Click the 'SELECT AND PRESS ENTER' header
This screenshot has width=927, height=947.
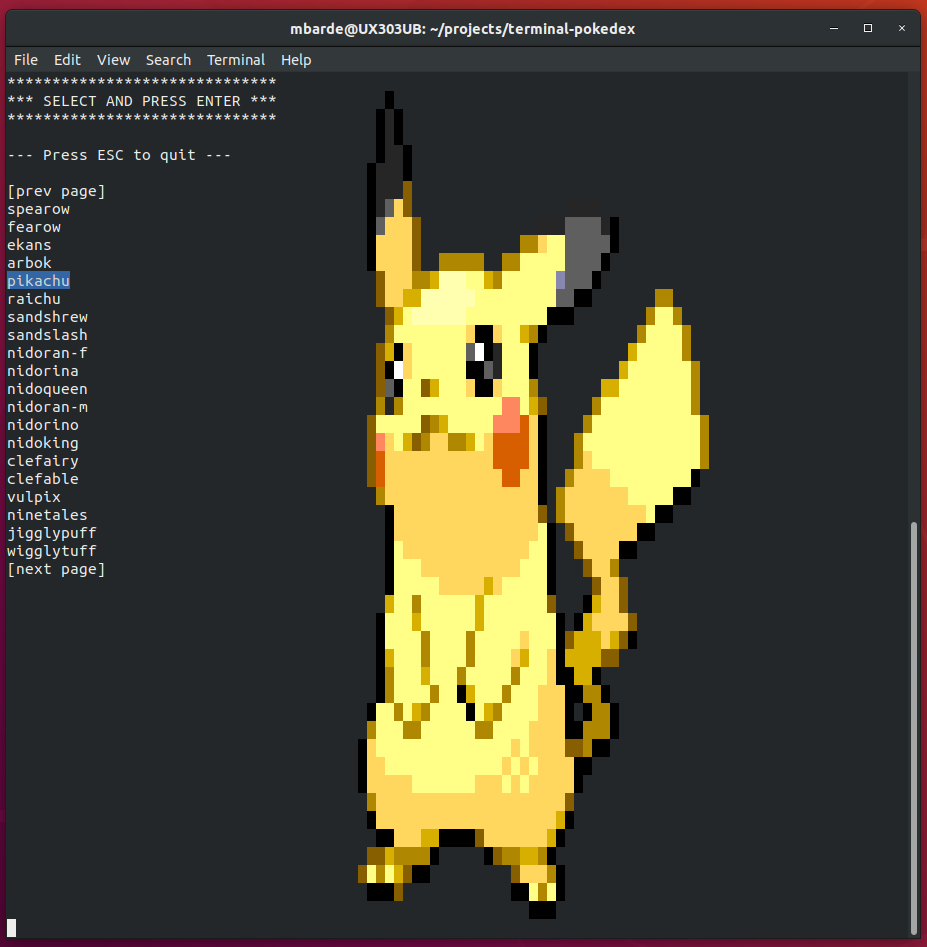click(x=142, y=101)
